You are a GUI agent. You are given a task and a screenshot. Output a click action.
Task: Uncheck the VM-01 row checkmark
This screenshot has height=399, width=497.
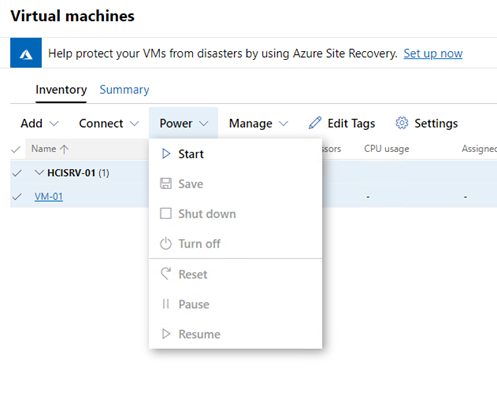pos(17,197)
